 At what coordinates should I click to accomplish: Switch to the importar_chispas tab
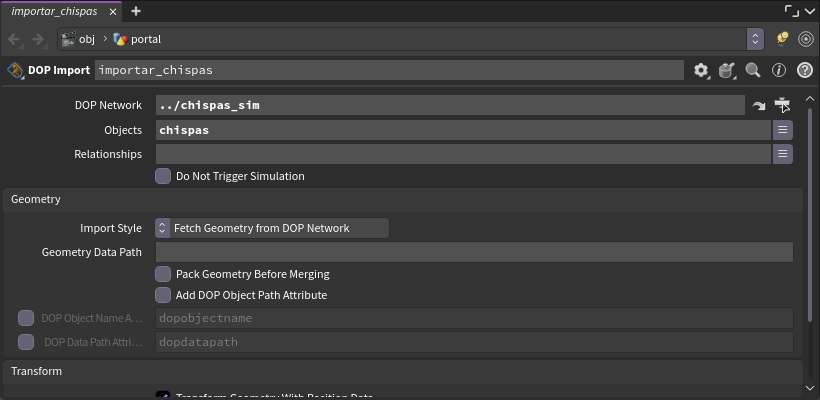(x=54, y=12)
